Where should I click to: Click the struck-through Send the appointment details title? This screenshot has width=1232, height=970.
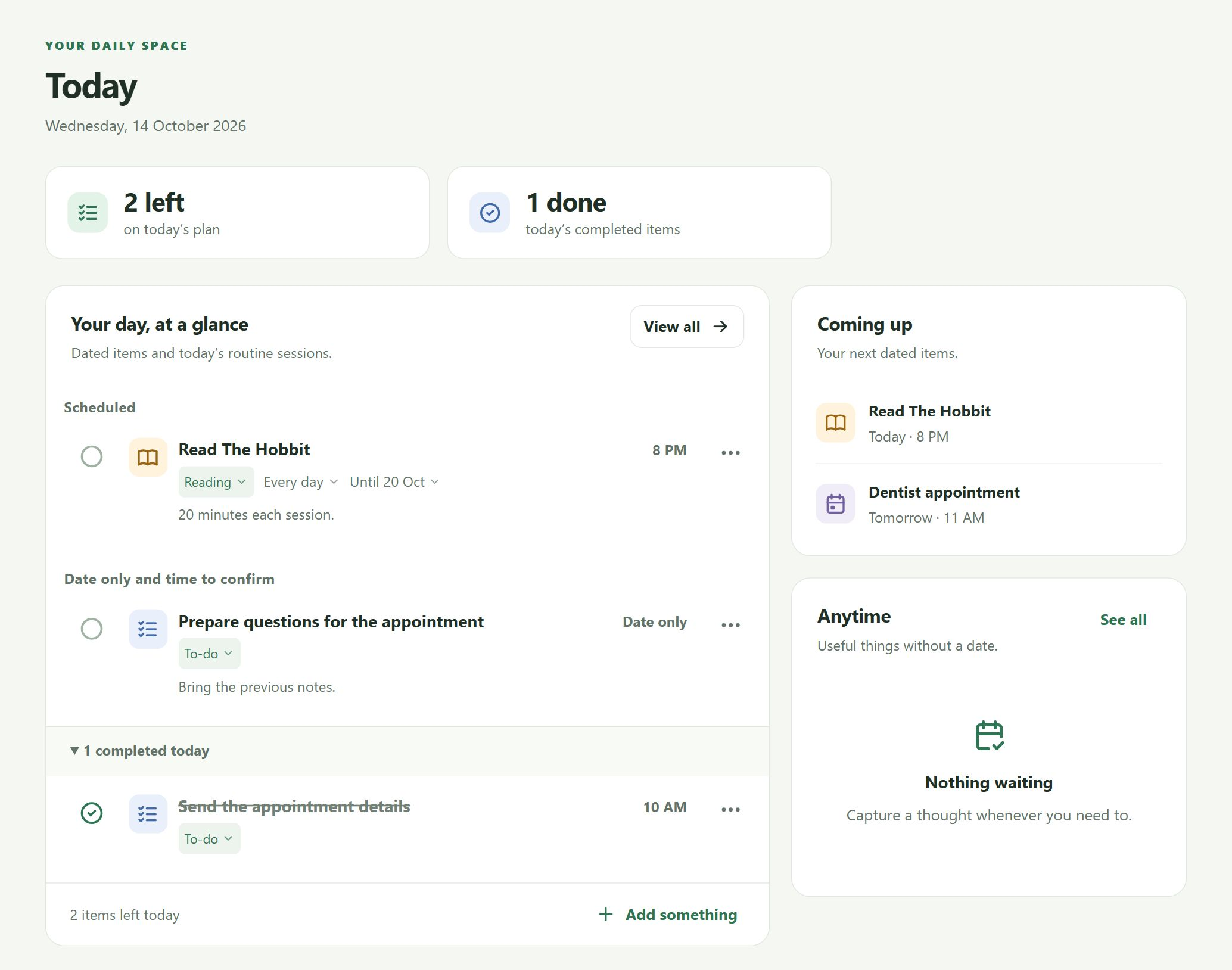click(x=294, y=806)
